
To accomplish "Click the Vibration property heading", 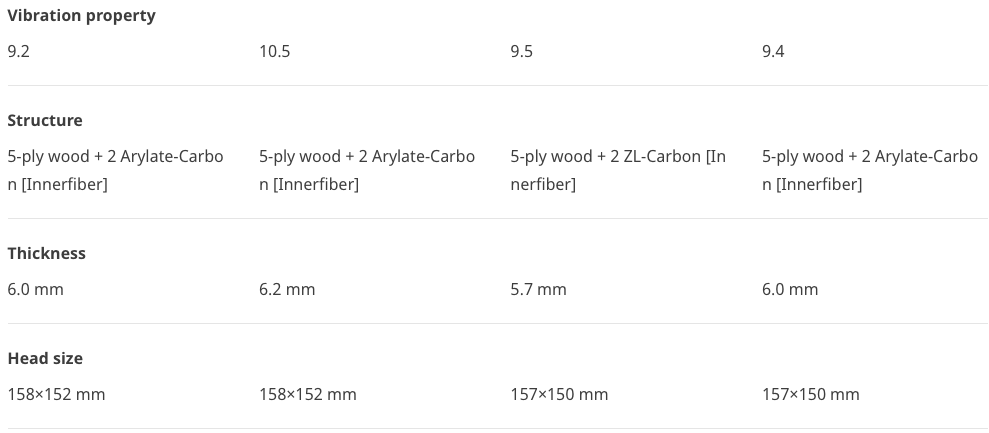I will (81, 15).
